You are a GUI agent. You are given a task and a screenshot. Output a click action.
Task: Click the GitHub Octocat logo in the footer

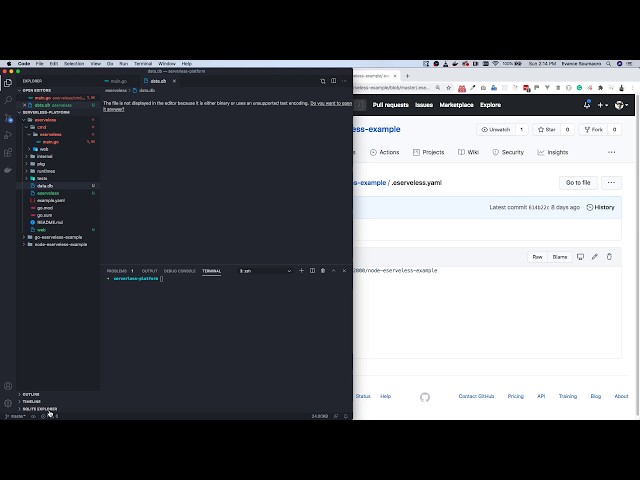click(425, 397)
